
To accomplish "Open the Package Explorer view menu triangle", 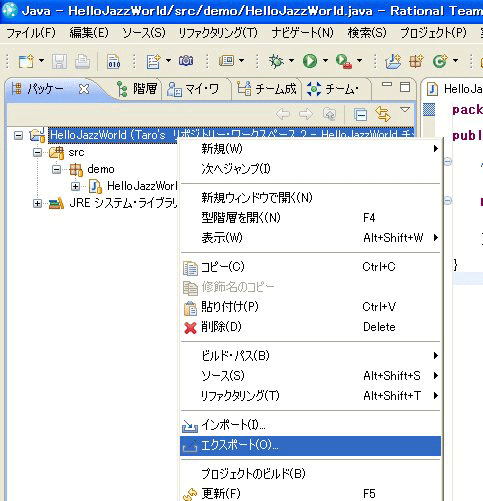I will tap(405, 109).
